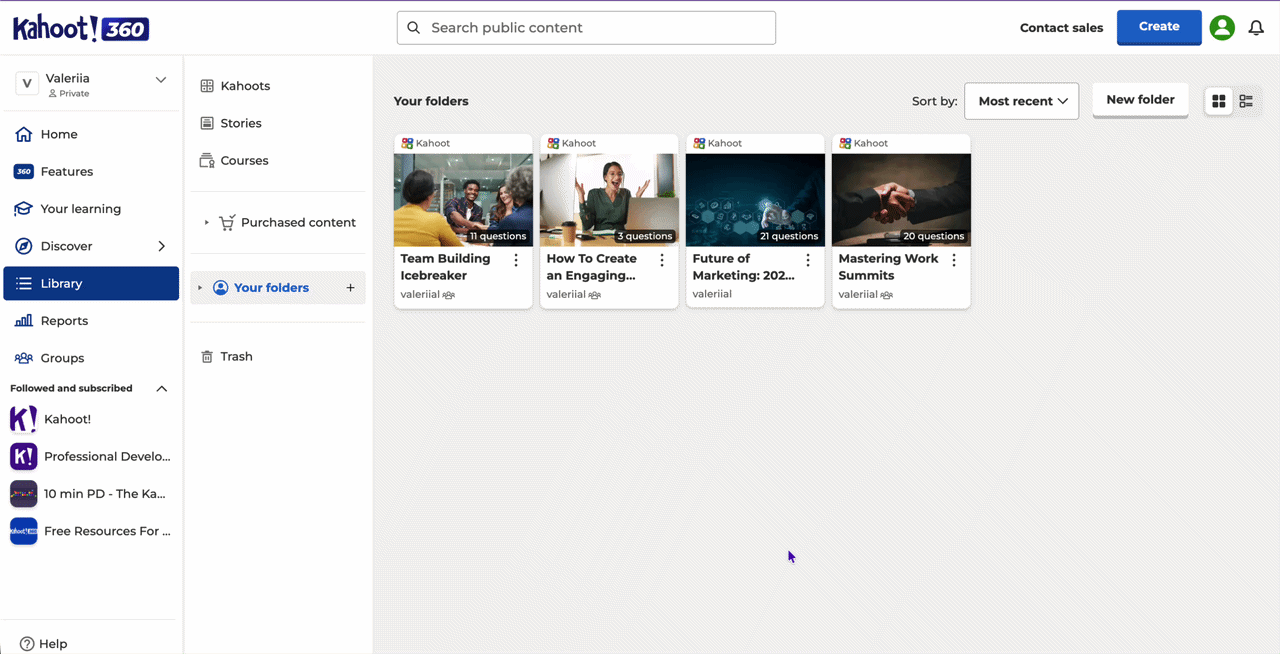Screen dimensions: 1280x654
Task: Click the Stories icon in the library panel
Action: click(207, 123)
